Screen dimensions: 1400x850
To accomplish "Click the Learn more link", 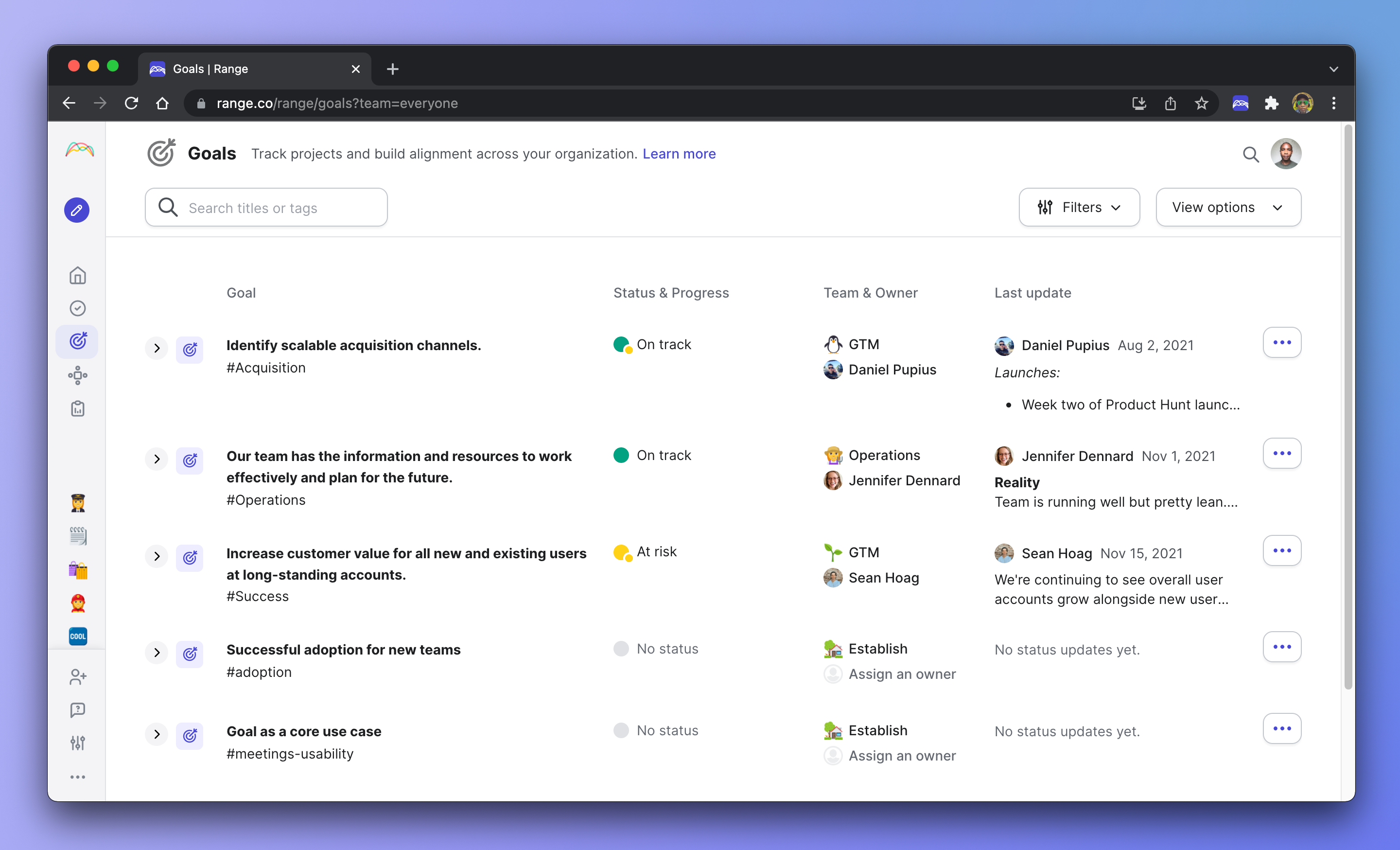I will [679, 154].
